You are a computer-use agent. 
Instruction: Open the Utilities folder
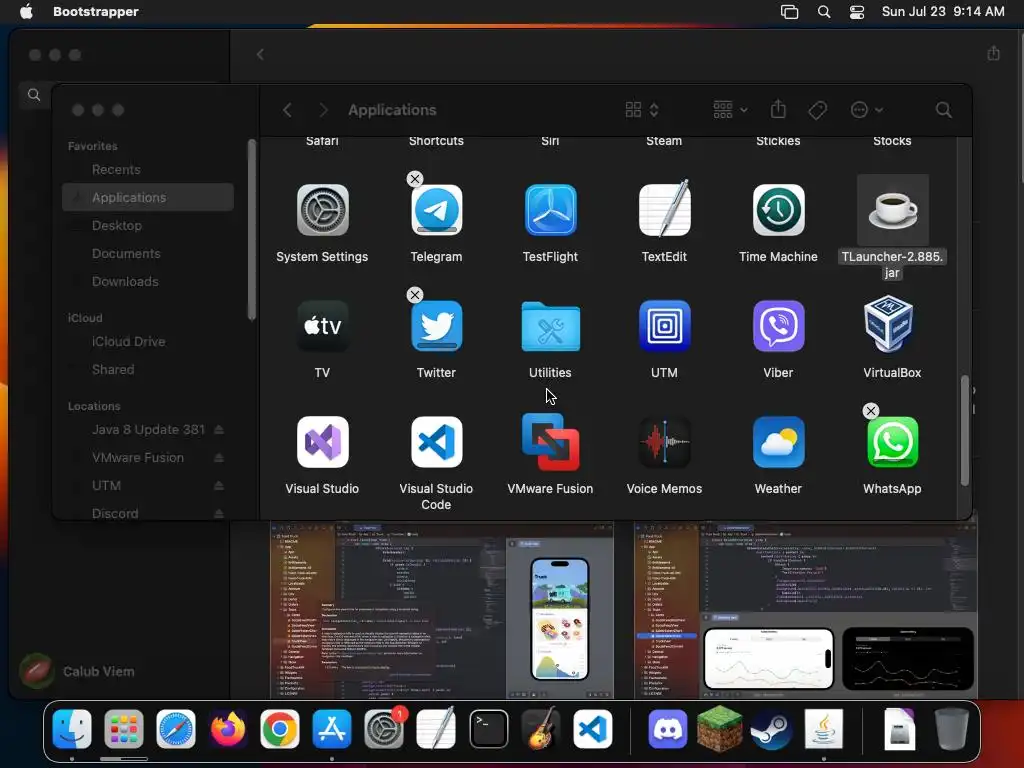[x=551, y=325]
